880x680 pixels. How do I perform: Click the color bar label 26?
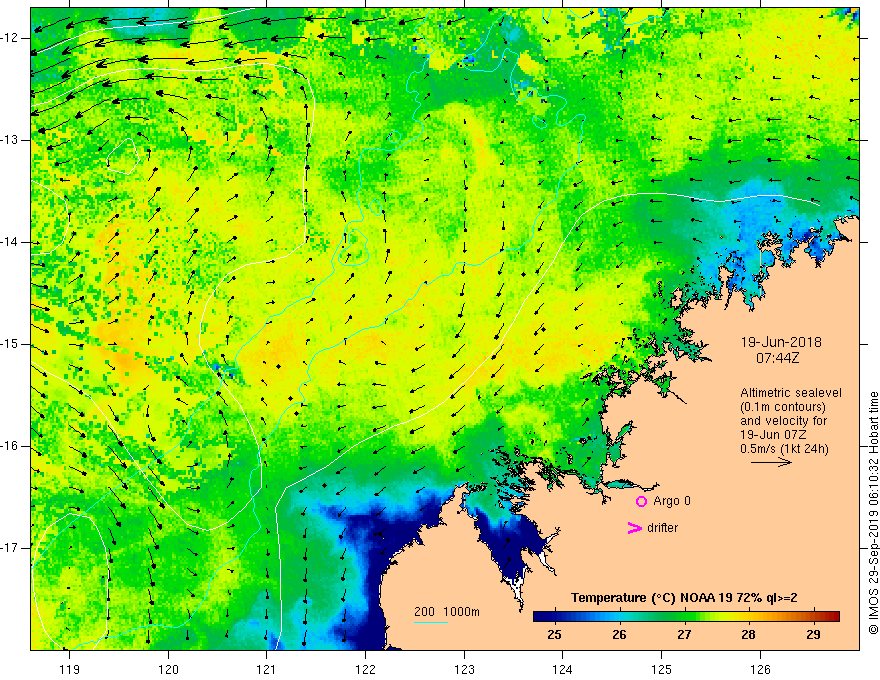(619, 635)
